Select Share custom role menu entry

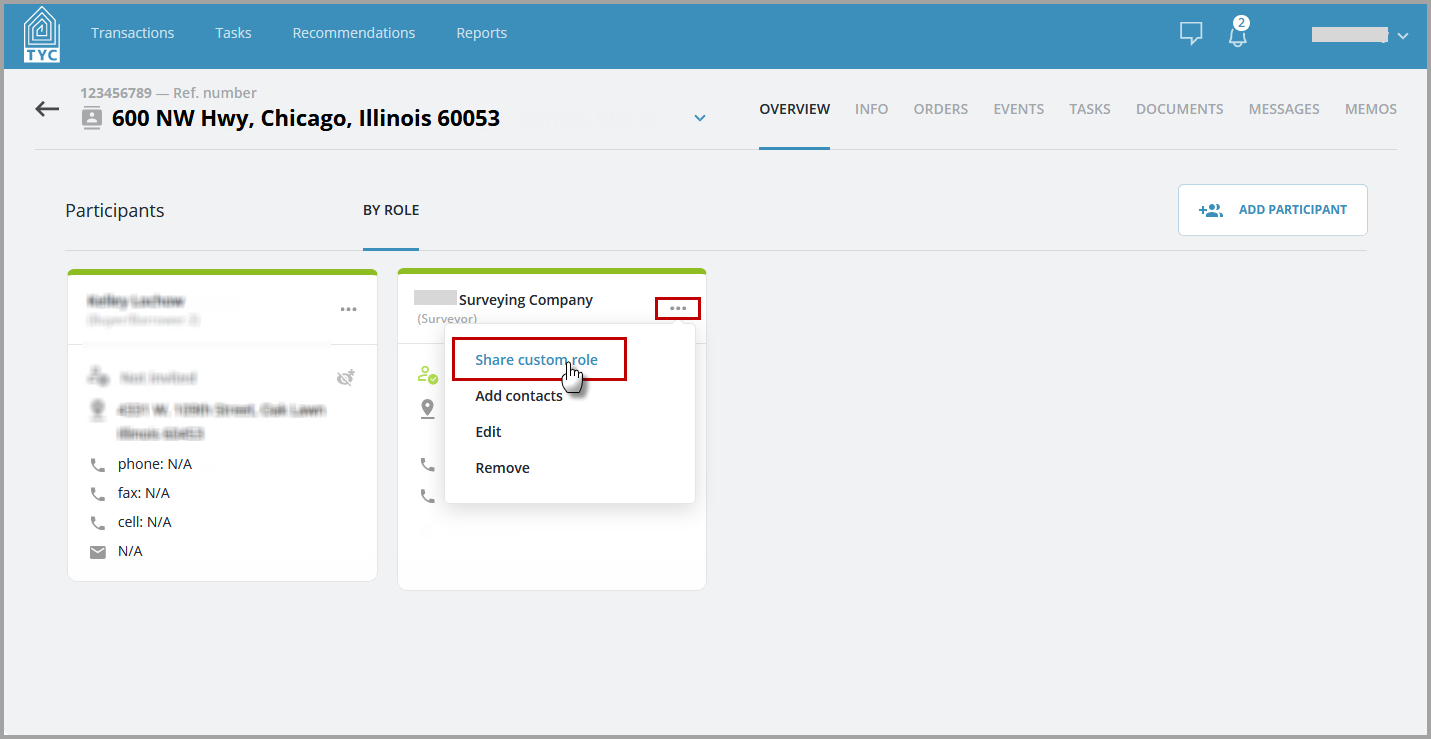537,360
